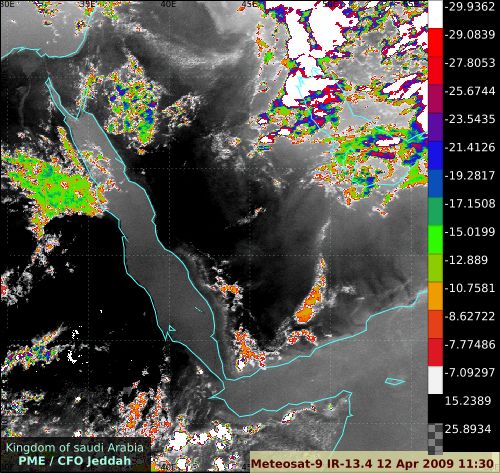Select the purple -23.5435 legend swatch

[x=435, y=127]
